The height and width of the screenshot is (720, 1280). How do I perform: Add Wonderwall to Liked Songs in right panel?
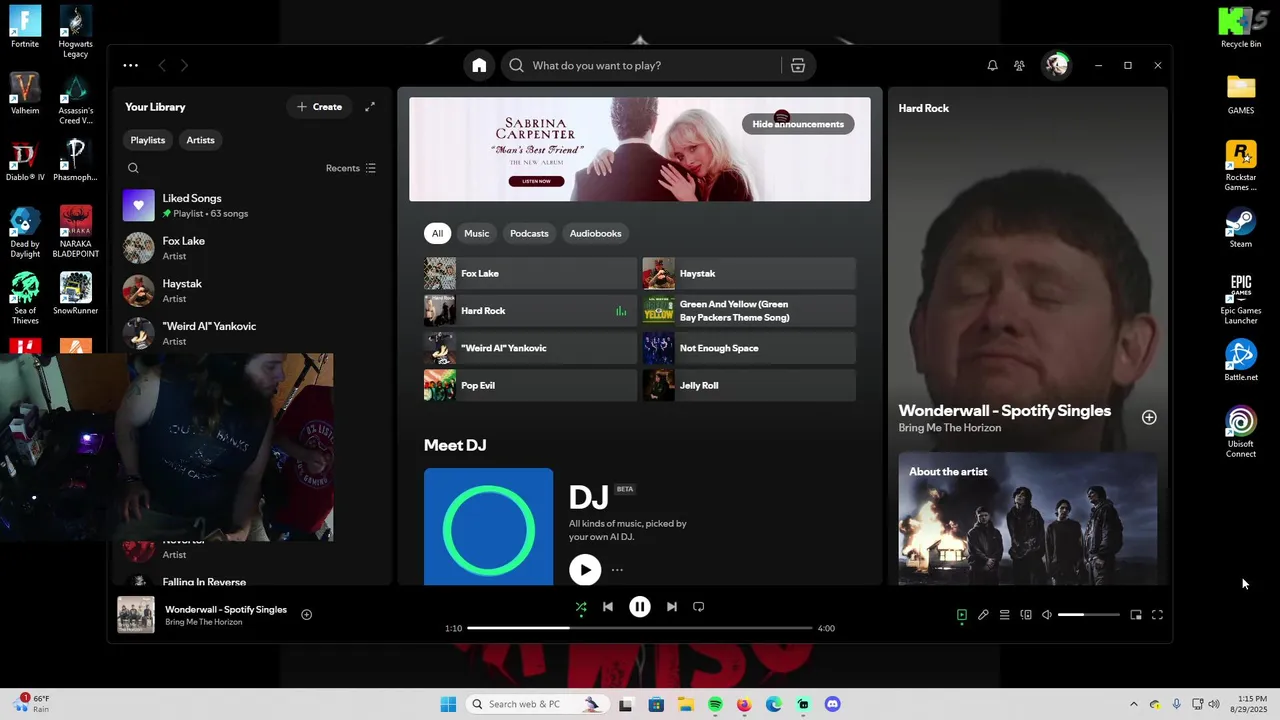1149,417
